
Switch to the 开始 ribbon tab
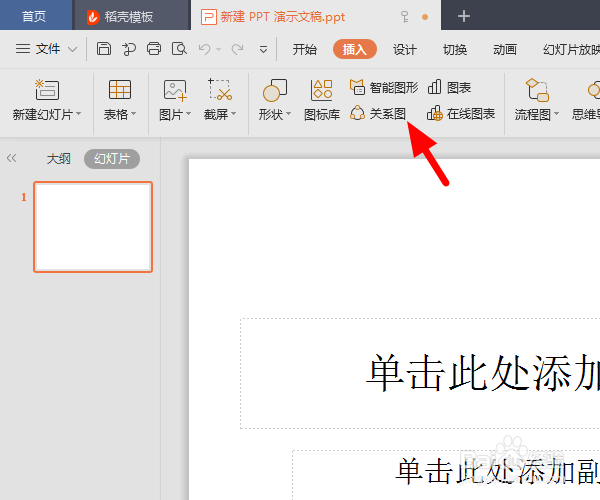(305, 49)
